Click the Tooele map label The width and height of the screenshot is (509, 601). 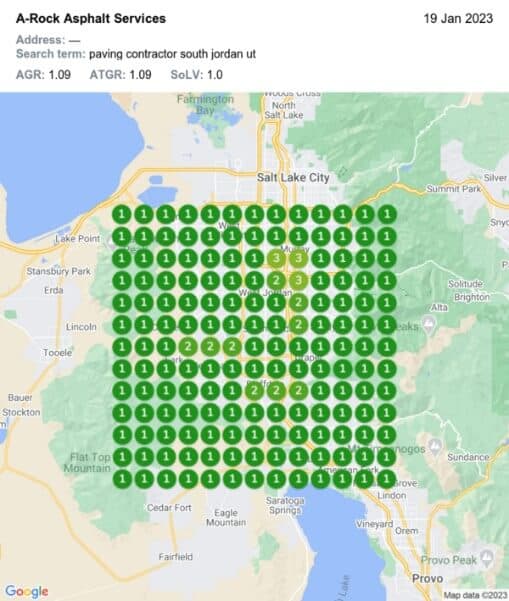tap(57, 352)
